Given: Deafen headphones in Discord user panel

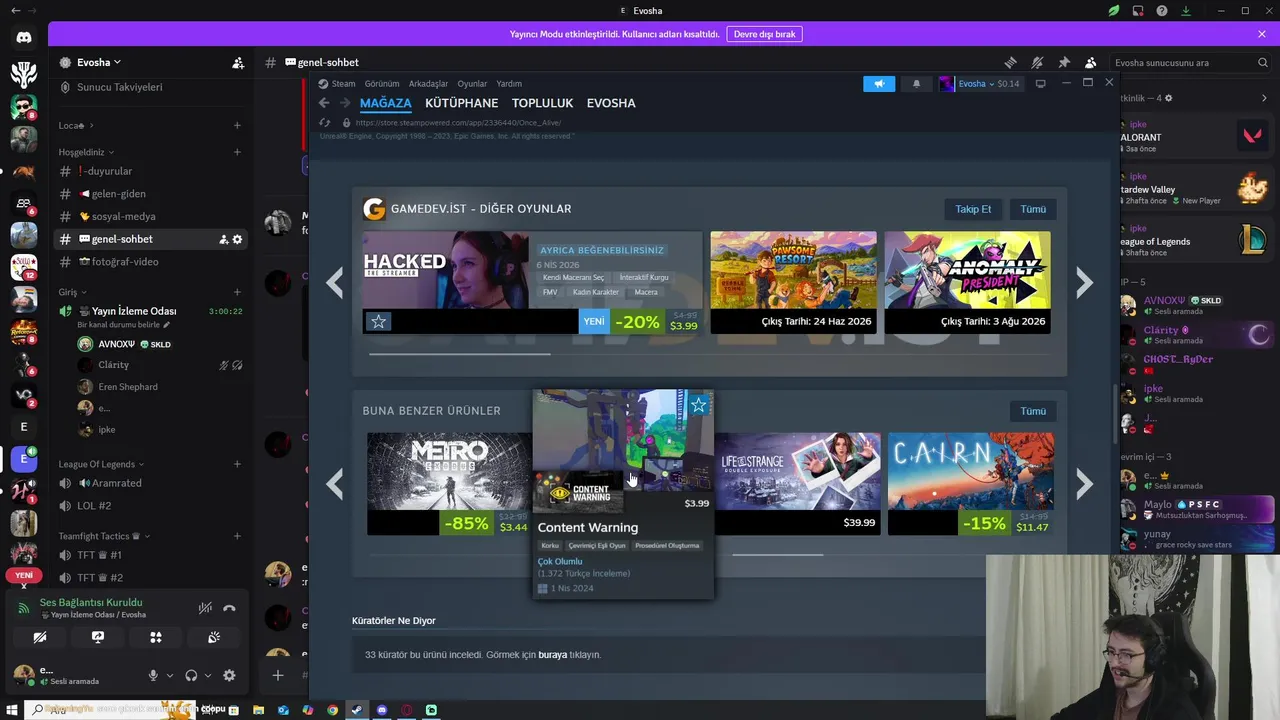Looking at the screenshot, I should coord(191,675).
